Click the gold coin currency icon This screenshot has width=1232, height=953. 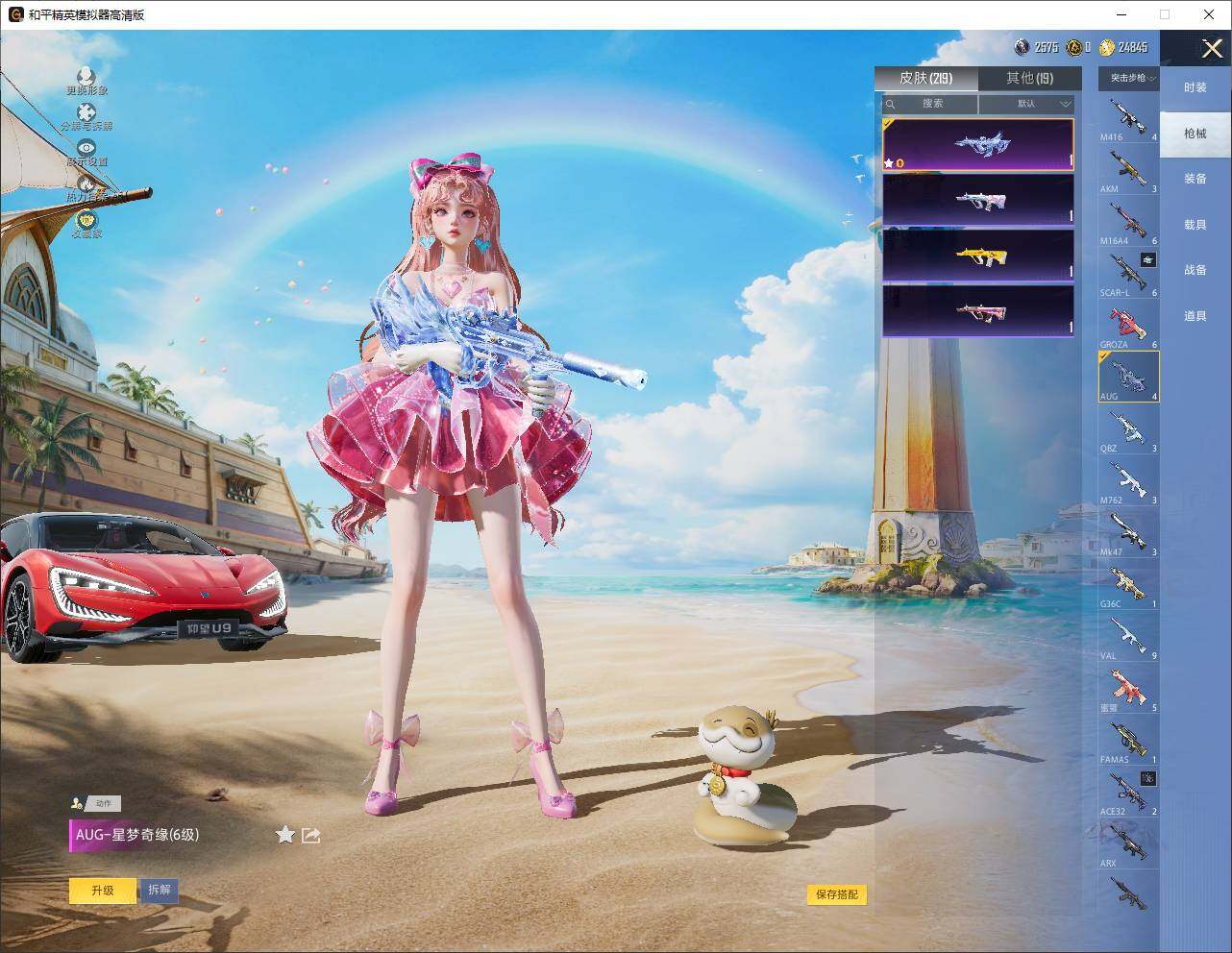click(1074, 46)
